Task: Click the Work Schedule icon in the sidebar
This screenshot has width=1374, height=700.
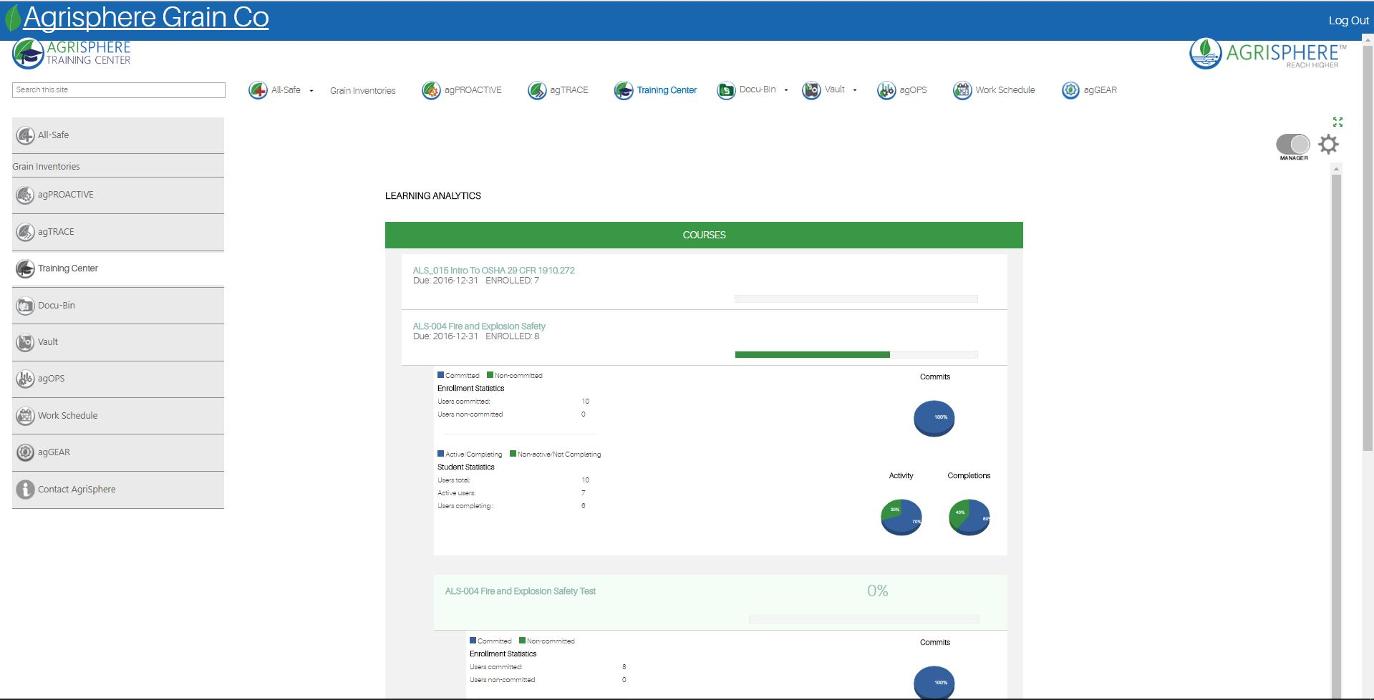Action: click(25, 416)
